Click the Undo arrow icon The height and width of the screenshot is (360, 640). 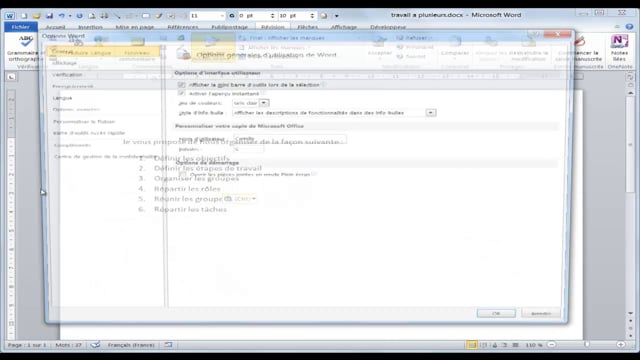pos(62,16)
